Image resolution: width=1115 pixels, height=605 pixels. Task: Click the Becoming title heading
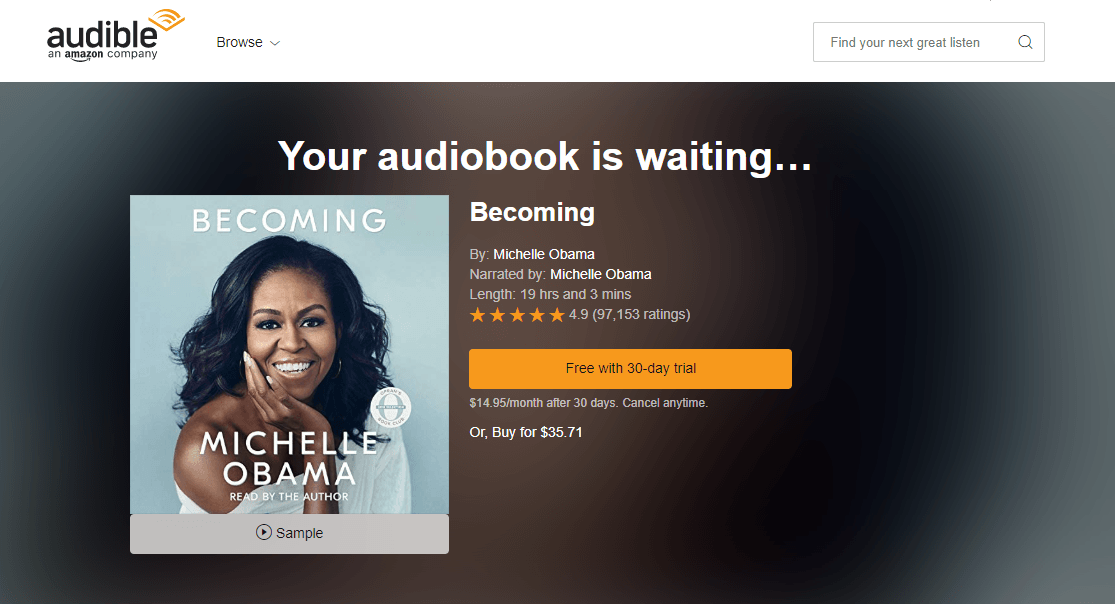(532, 212)
